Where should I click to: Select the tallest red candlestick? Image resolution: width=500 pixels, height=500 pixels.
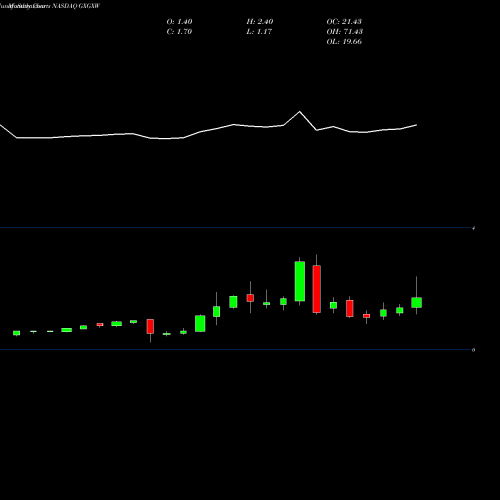[x=317, y=289]
